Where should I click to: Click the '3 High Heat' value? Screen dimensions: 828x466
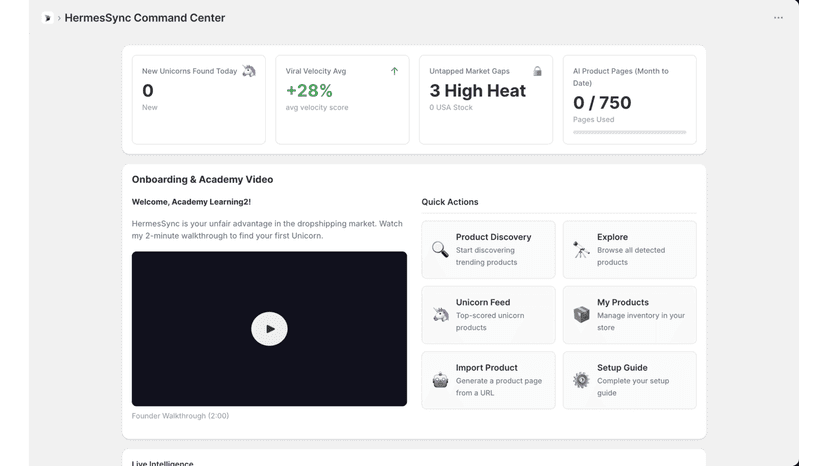477,91
